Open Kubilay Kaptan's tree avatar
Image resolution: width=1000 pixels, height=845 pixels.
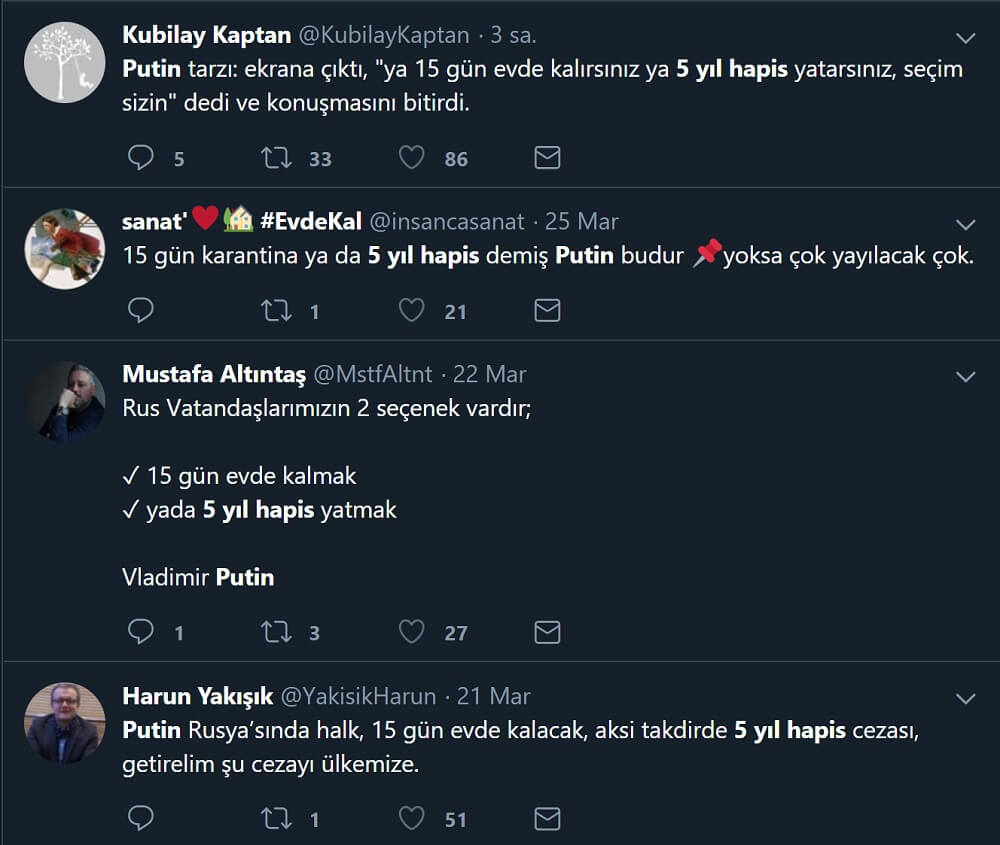click(x=65, y=62)
